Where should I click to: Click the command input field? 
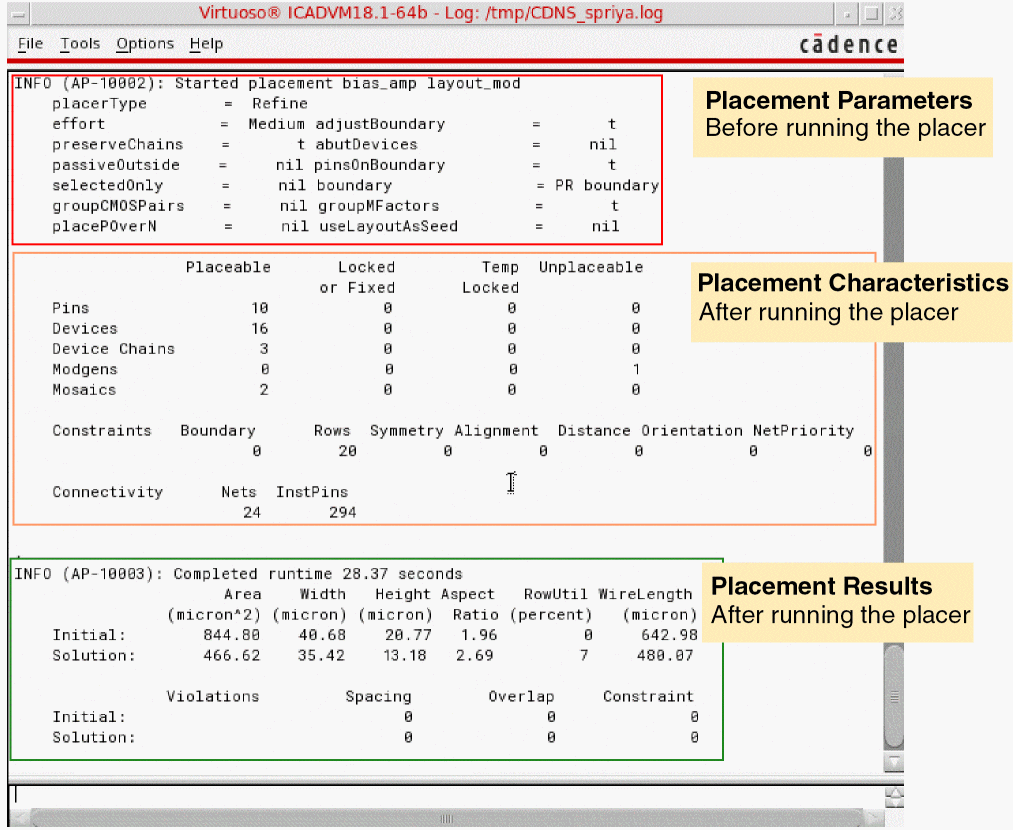446,795
